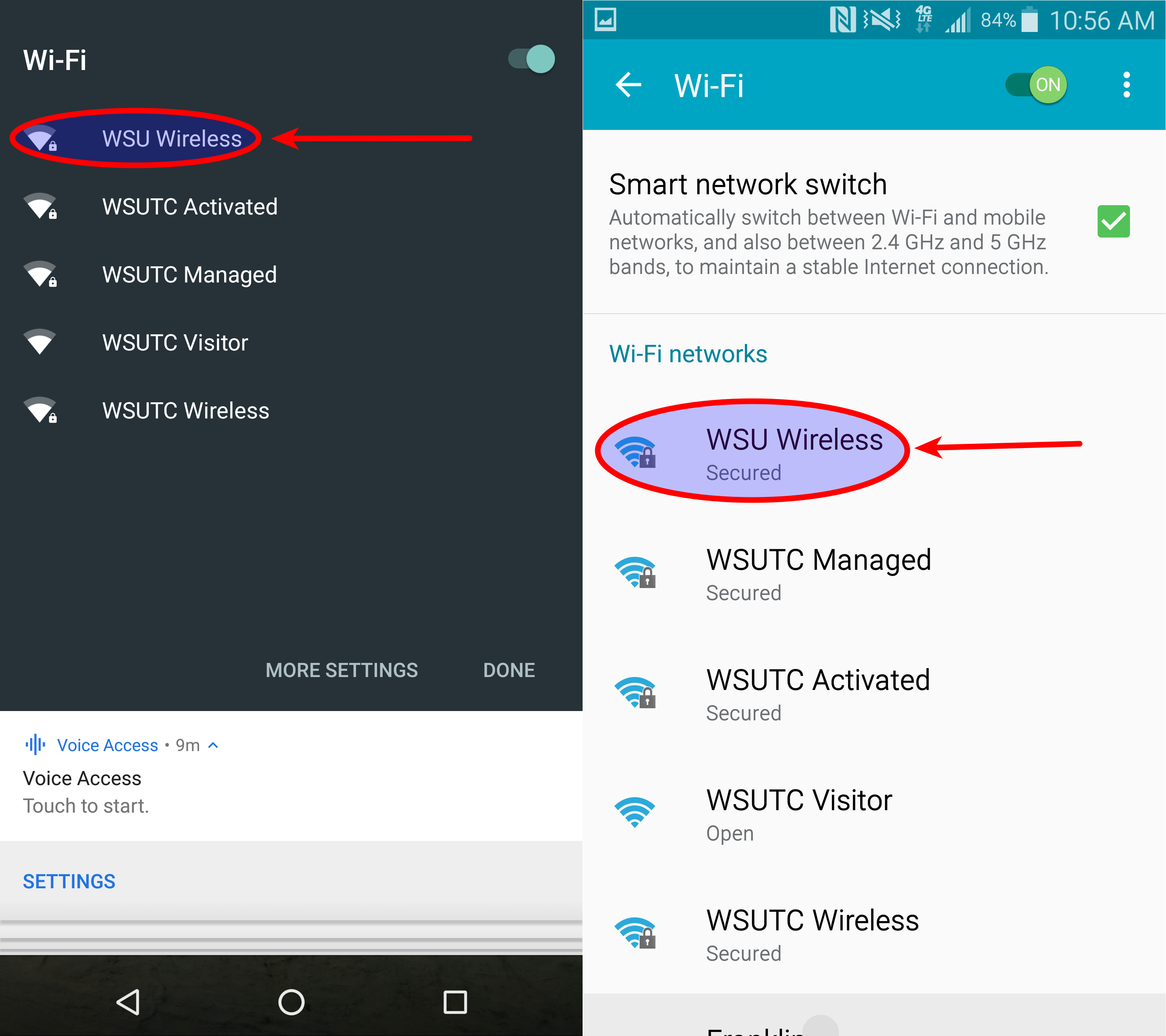Tap the picture notification icon in status bar

pos(605,19)
